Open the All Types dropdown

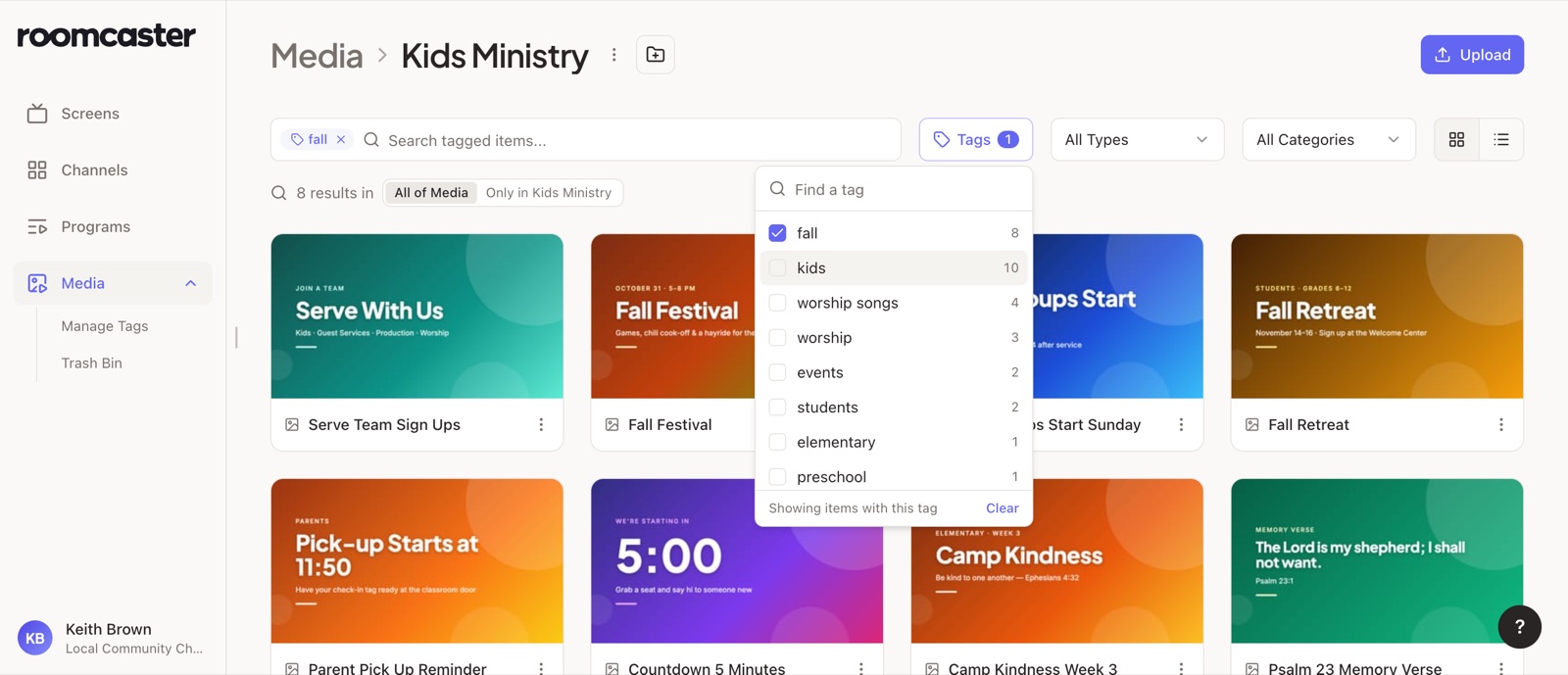1137,139
